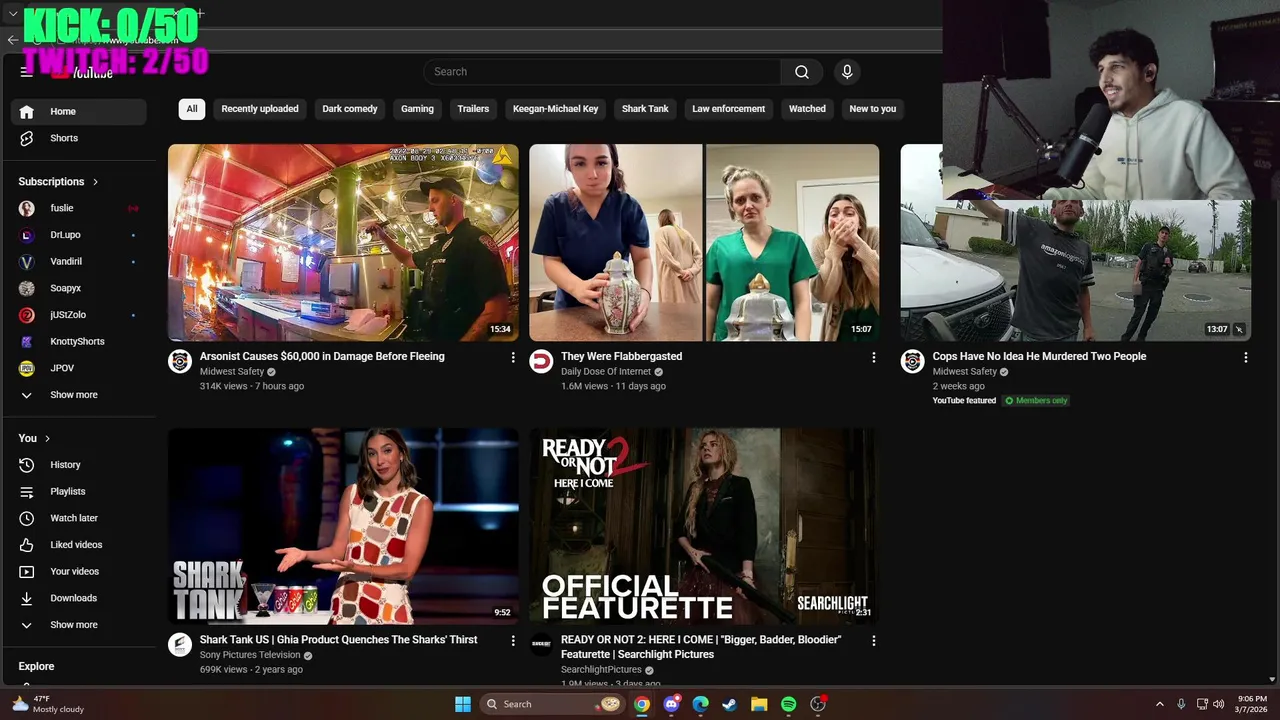Open Sony Pictures Television channel avatar
Screen dimensions: 1280x720
point(180,645)
